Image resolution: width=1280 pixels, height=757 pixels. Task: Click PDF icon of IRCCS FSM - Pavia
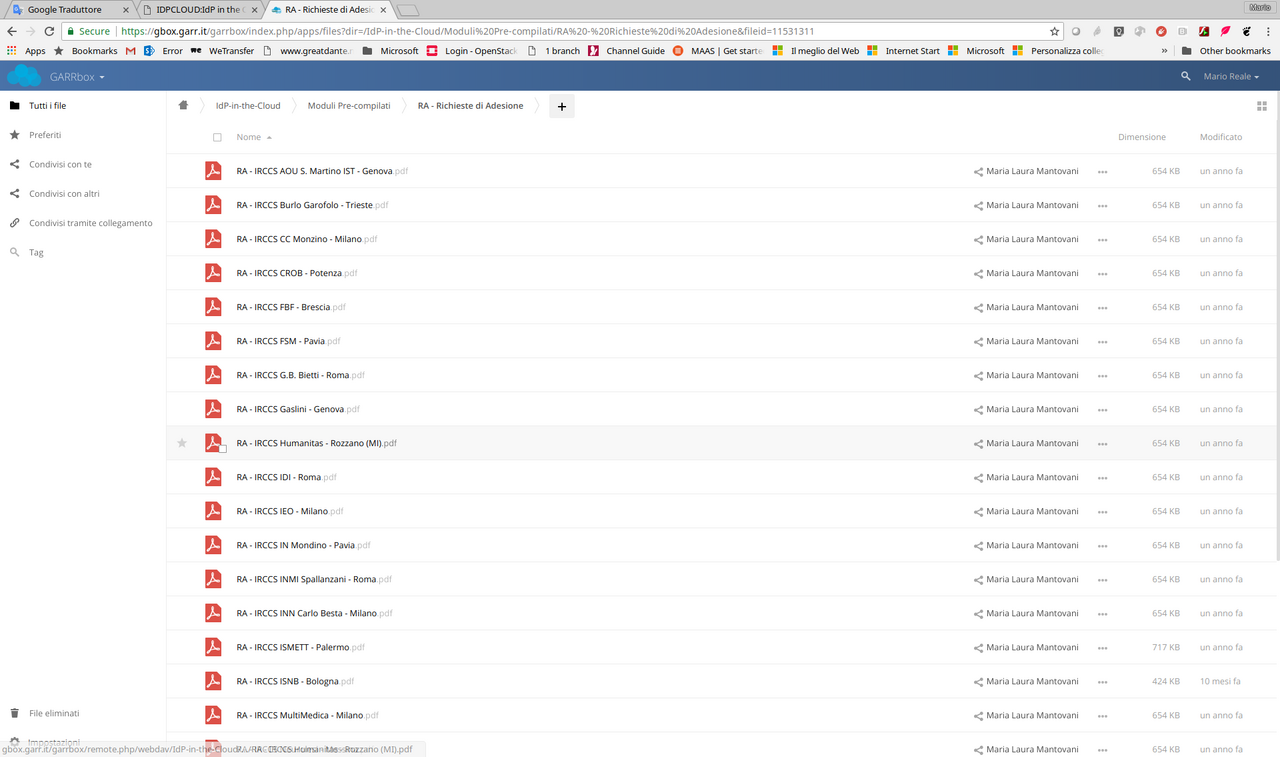click(213, 341)
